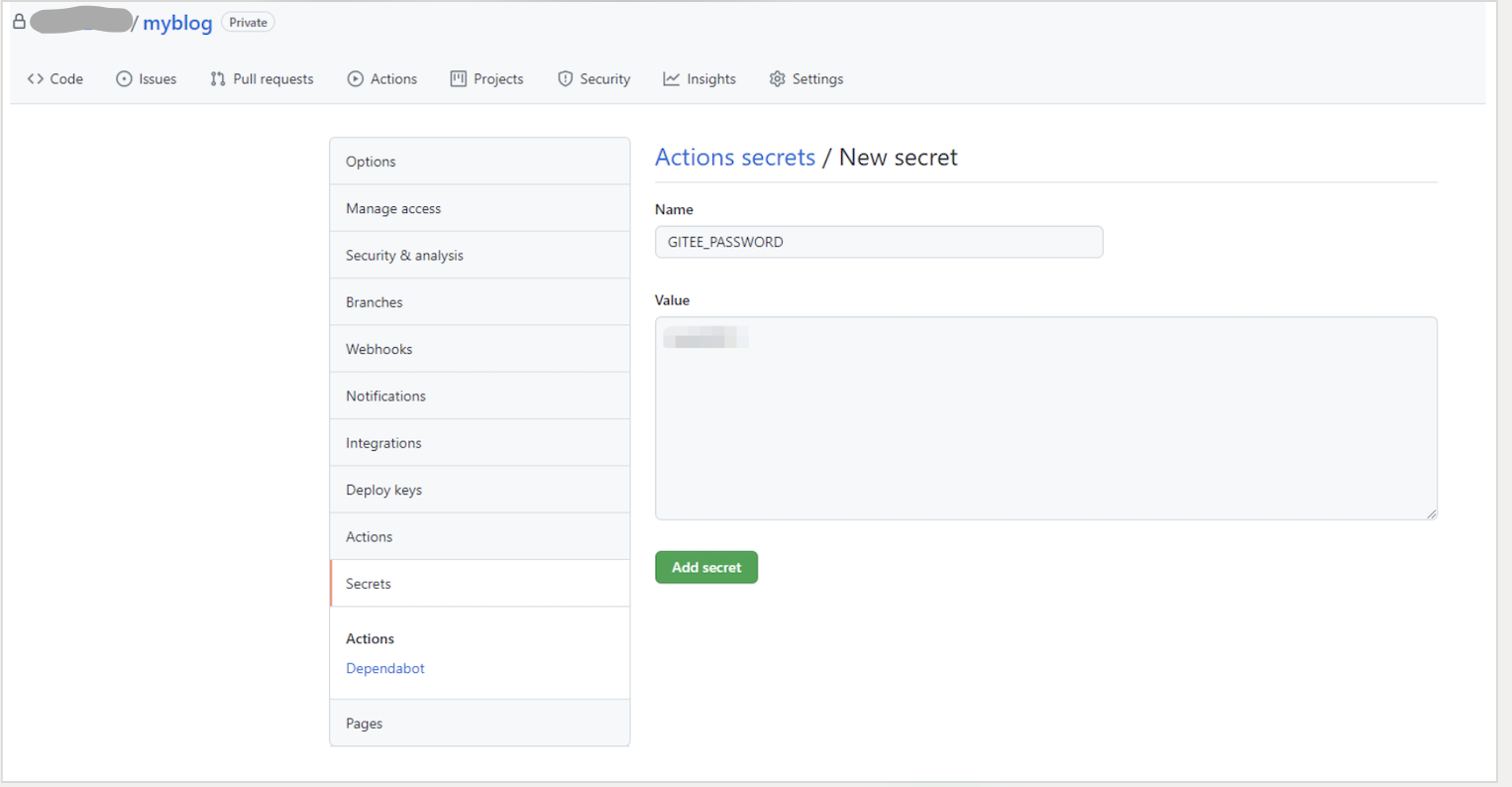Open the Pull requests tab
The width and height of the screenshot is (1512, 787).
[272, 79]
